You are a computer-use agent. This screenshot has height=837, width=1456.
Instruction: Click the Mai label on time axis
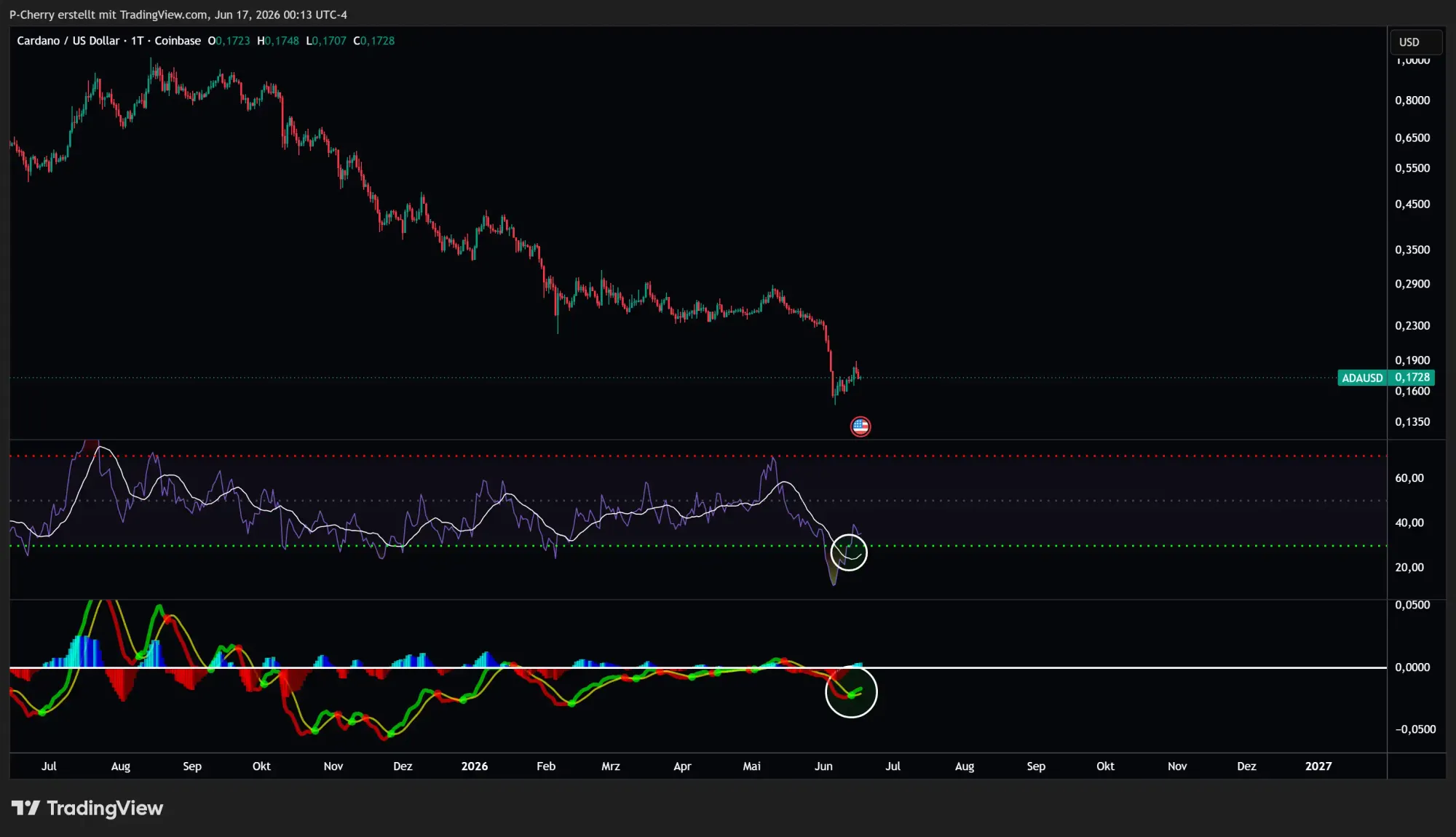point(751,766)
